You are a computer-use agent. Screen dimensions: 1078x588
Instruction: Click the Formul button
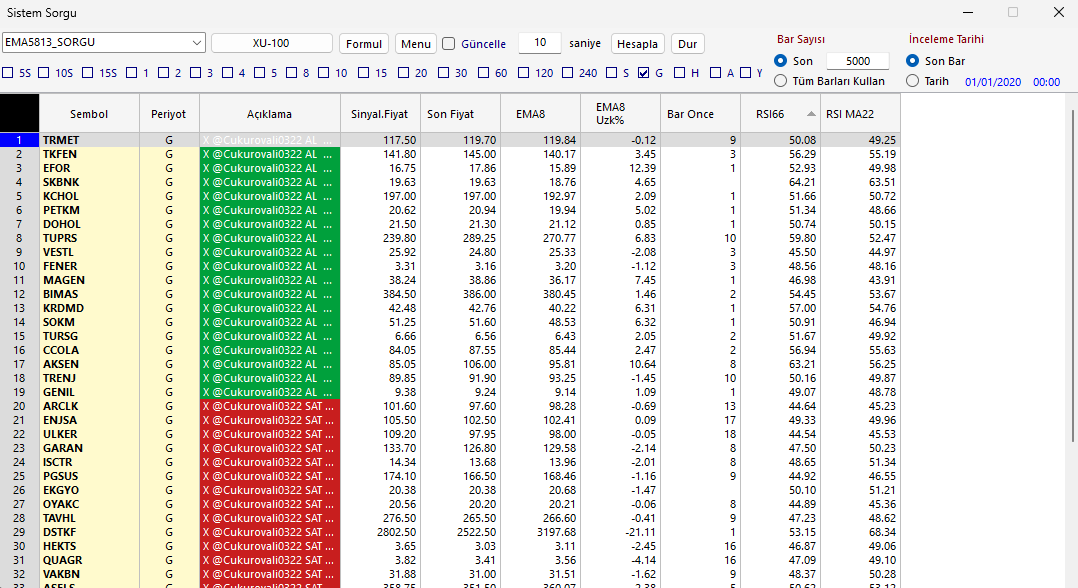click(x=364, y=44)
